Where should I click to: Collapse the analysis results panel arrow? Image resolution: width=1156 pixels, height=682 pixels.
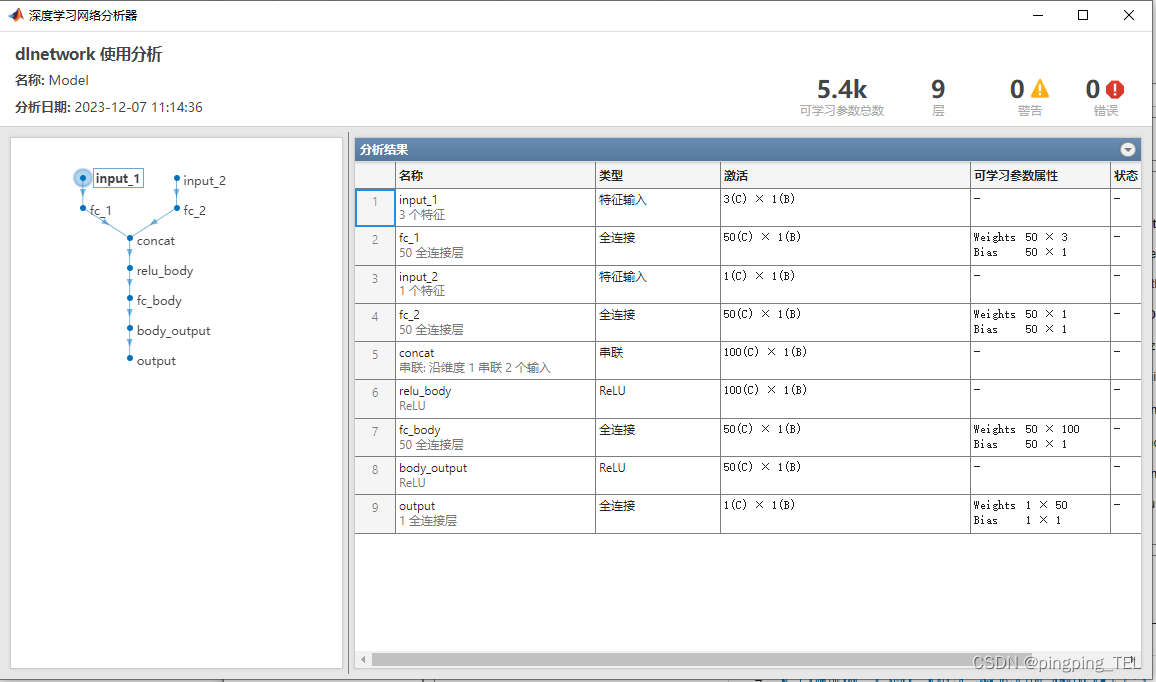[x=1128, y=150]
